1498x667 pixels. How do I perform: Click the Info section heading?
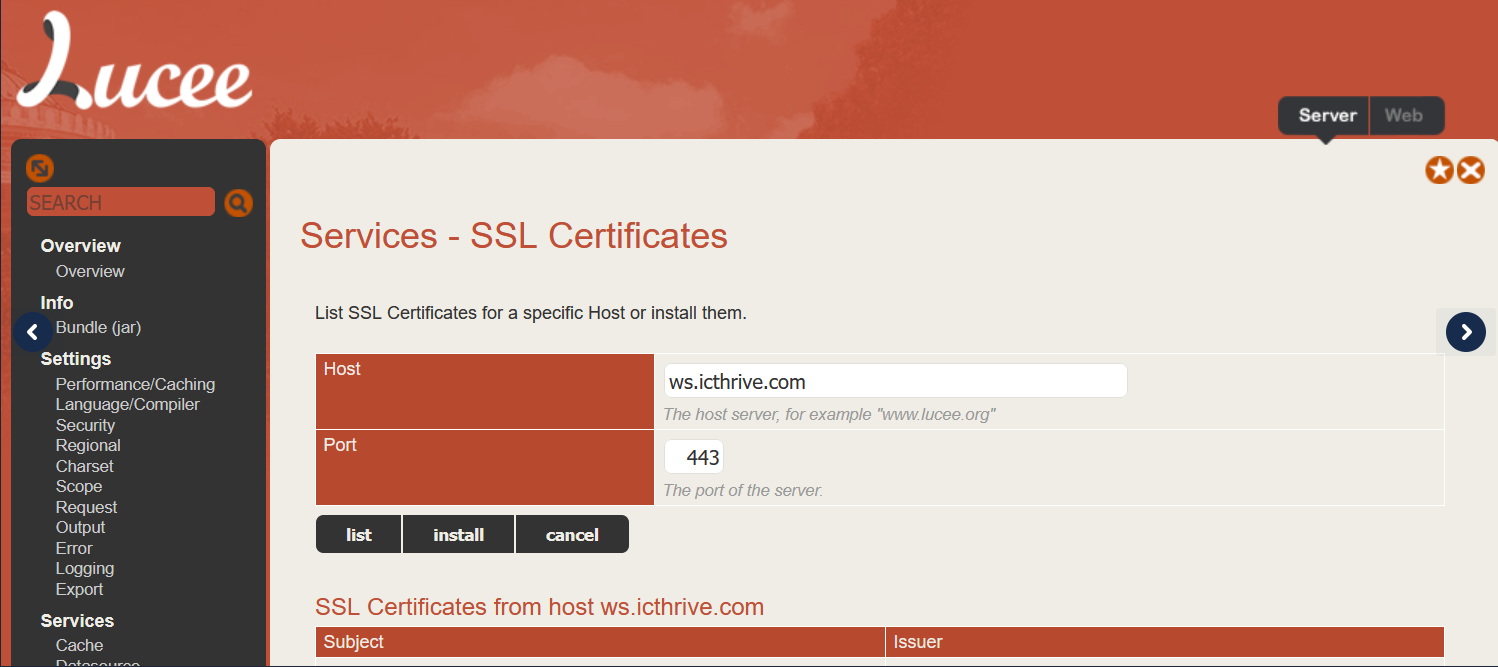56,302
